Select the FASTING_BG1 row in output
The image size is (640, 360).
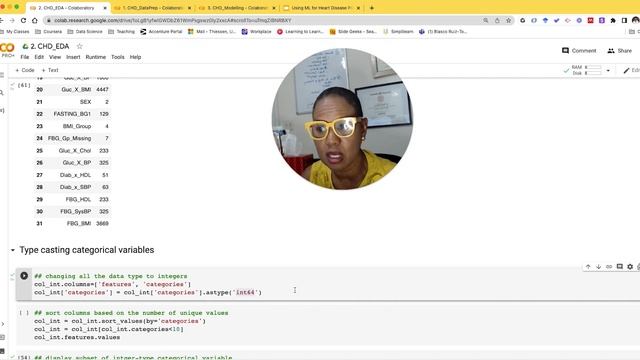point(73,114)
